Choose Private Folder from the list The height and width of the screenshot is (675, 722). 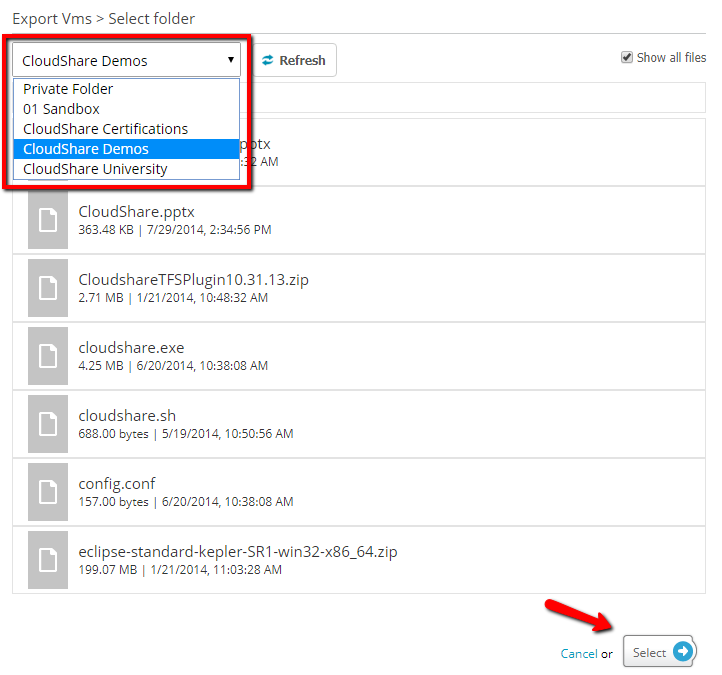tap(127, 89)
